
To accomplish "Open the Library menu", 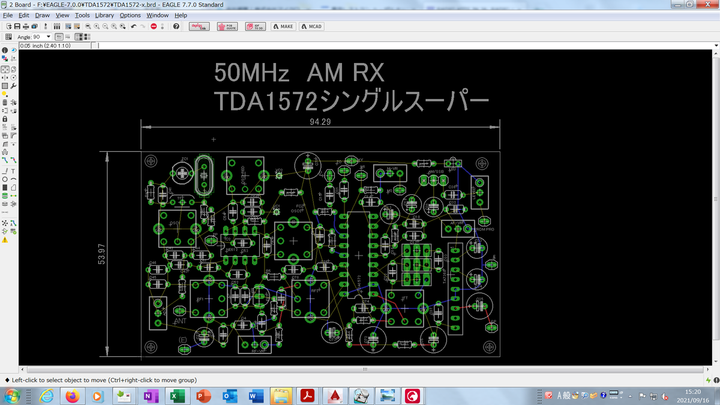I will (x=105, y=15).
